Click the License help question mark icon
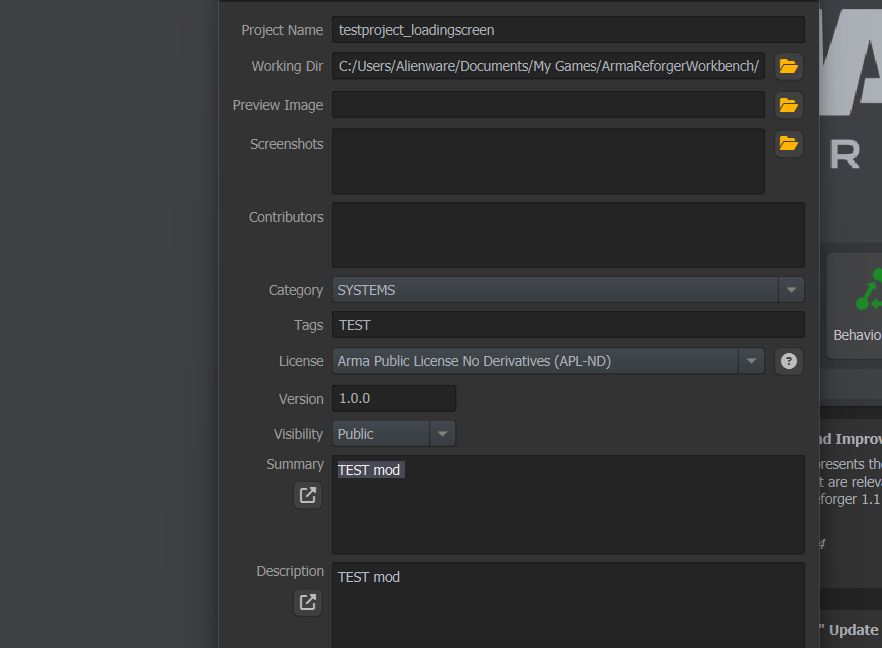 pos(789,362)
